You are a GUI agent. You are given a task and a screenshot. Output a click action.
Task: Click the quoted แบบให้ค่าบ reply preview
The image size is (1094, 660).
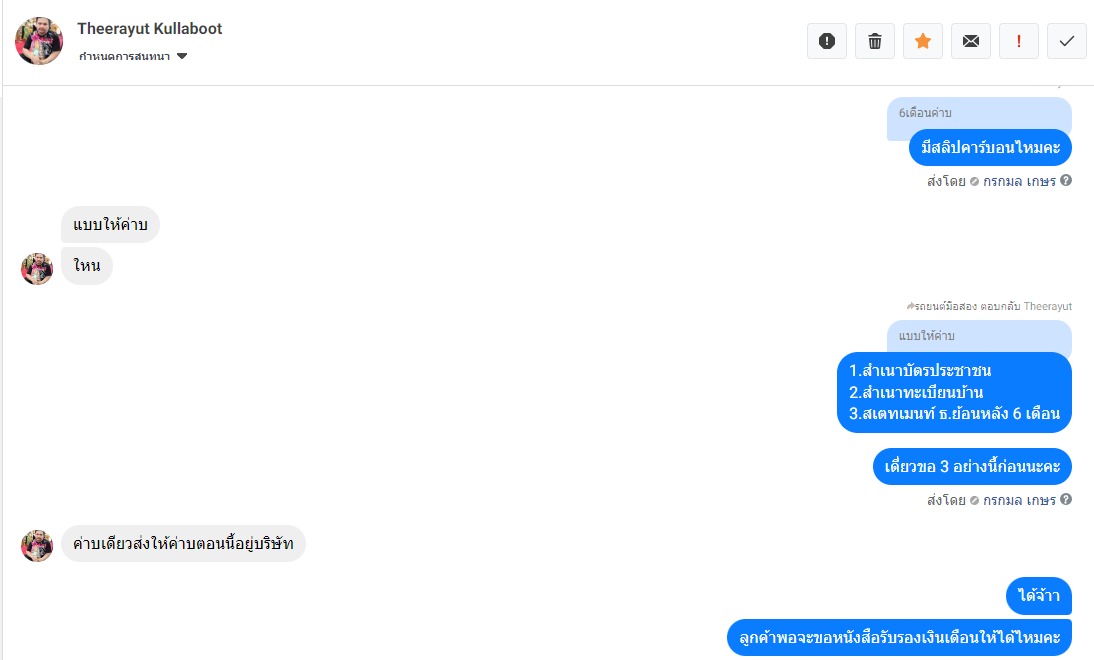[980, 336]
